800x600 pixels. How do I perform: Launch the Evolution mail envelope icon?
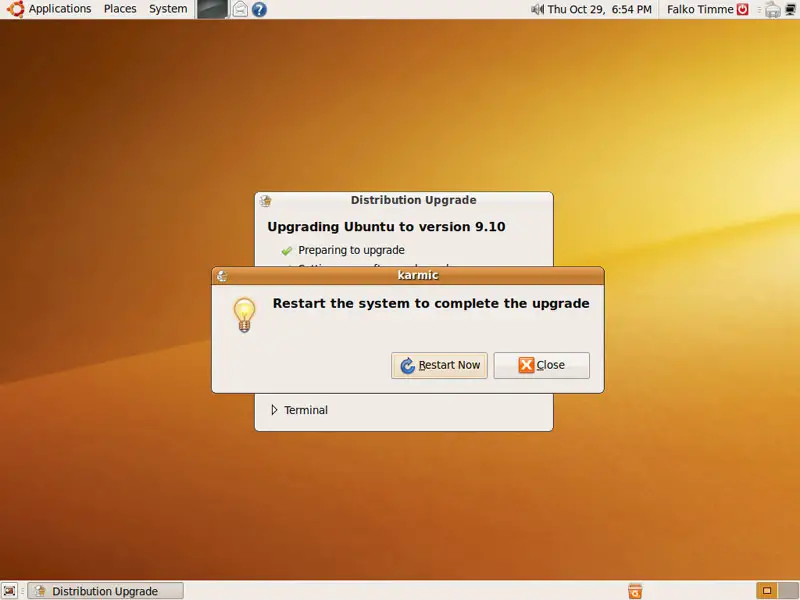(x=240, y=9)
